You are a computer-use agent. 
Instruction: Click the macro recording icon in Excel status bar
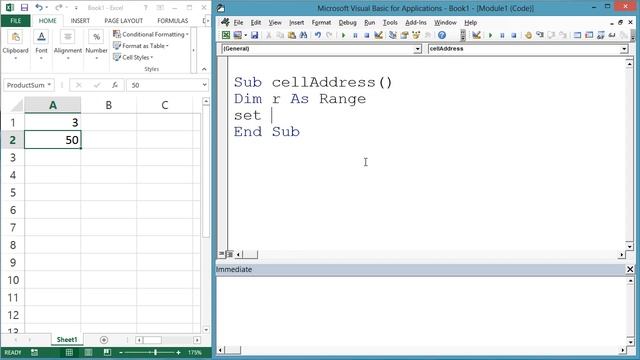[x=34, y=352]
